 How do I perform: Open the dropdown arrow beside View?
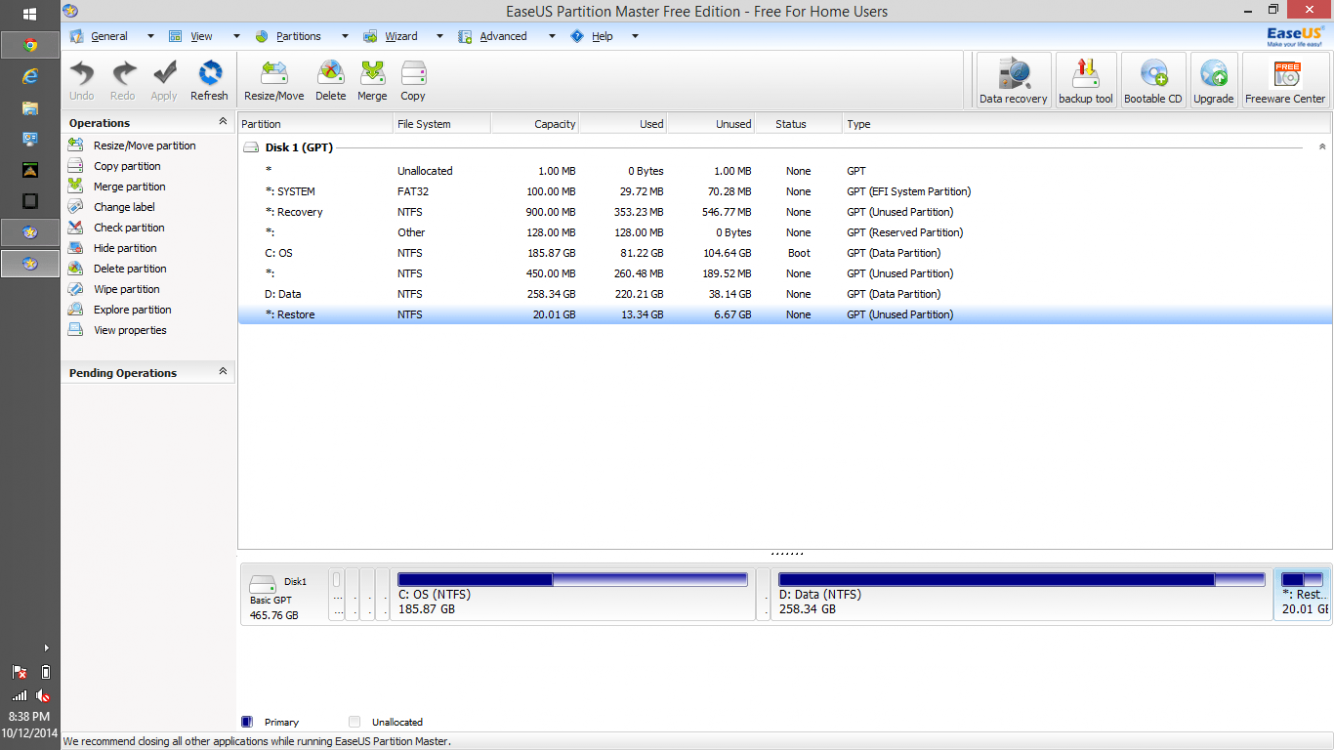[236, 36]
